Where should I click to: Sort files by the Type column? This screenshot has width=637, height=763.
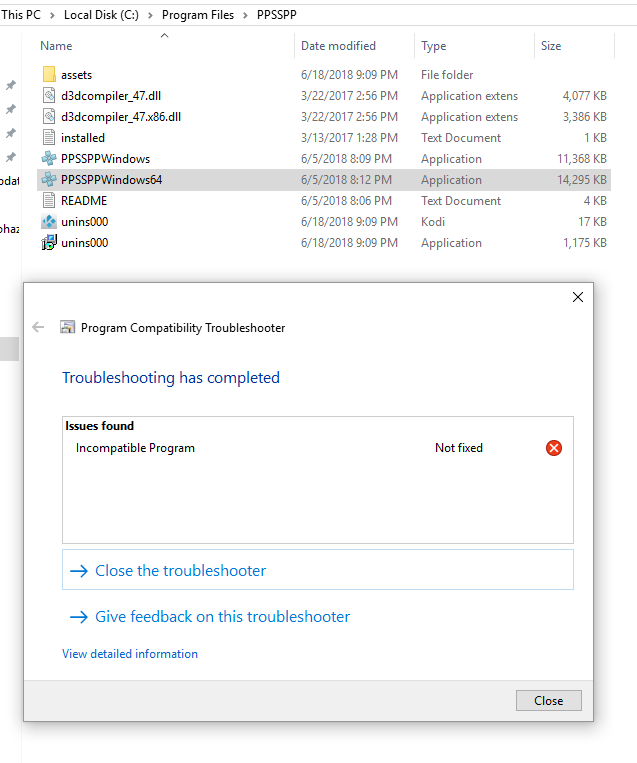[434, 46]
